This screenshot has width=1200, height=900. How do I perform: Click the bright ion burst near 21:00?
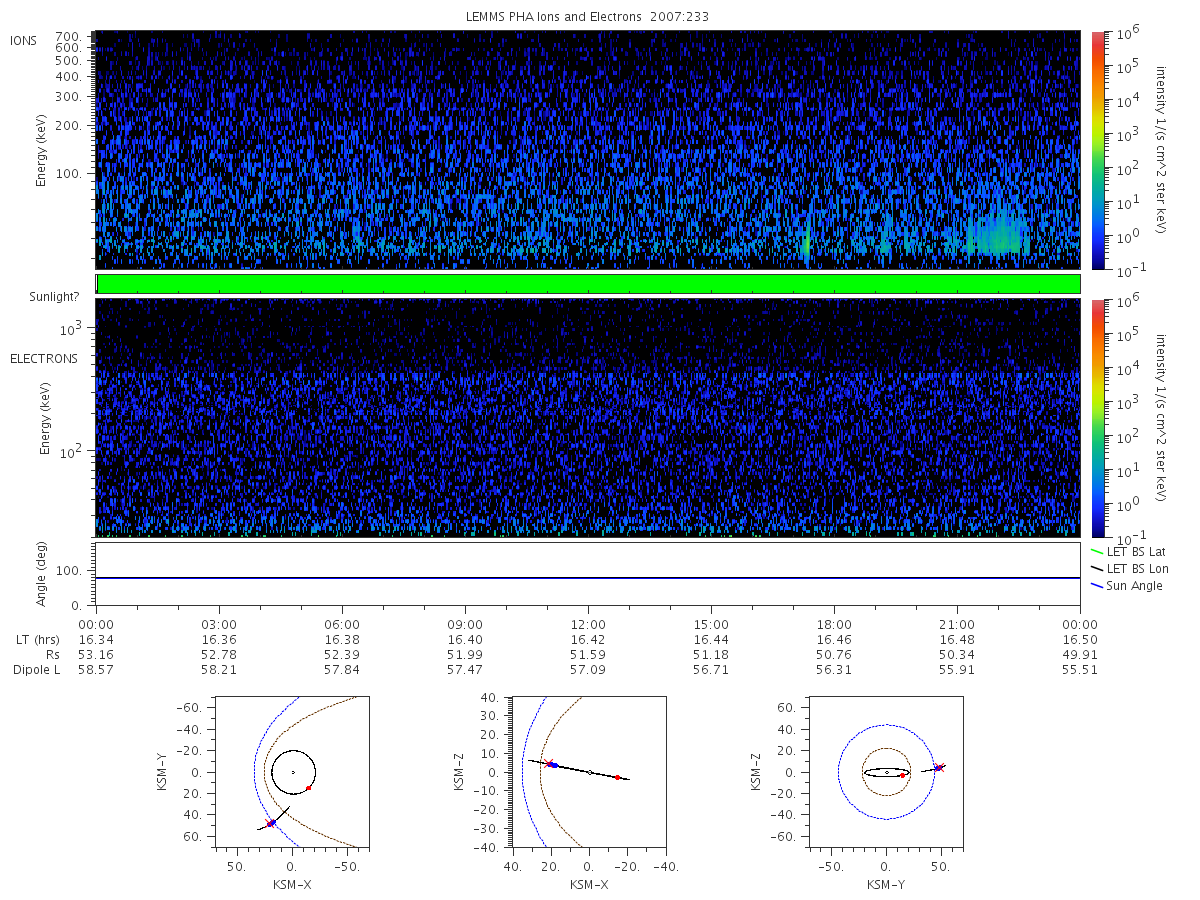pos(997,234)
